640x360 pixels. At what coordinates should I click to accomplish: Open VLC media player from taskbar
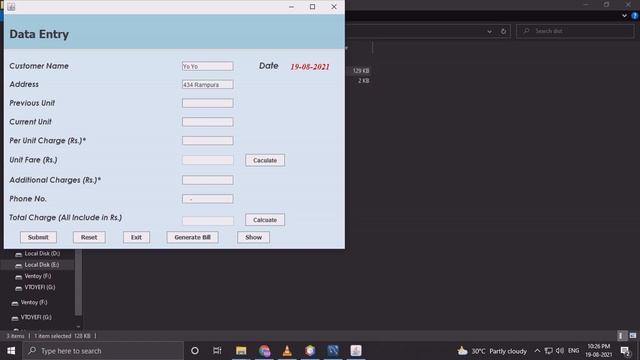click(287, 351)
